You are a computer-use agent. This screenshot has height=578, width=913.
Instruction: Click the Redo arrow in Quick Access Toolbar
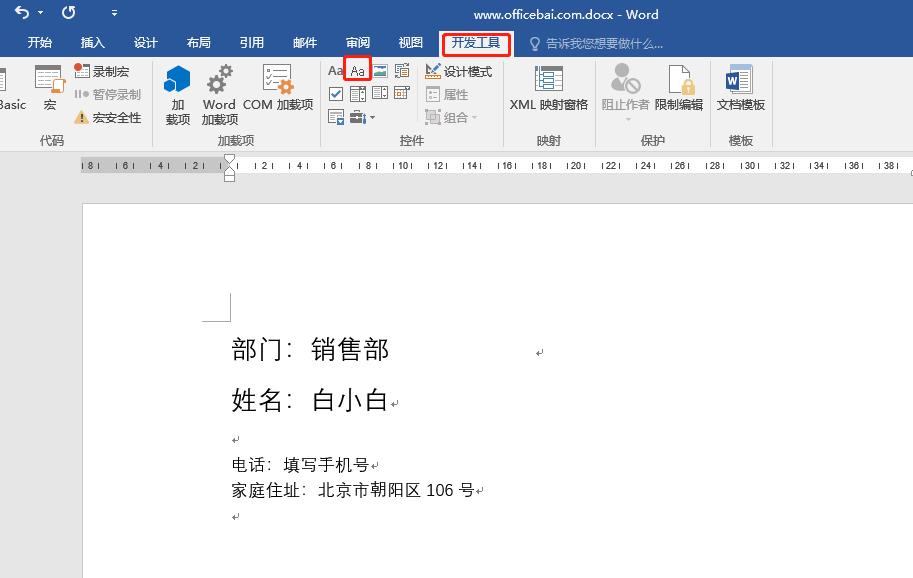tap(67, 13)
